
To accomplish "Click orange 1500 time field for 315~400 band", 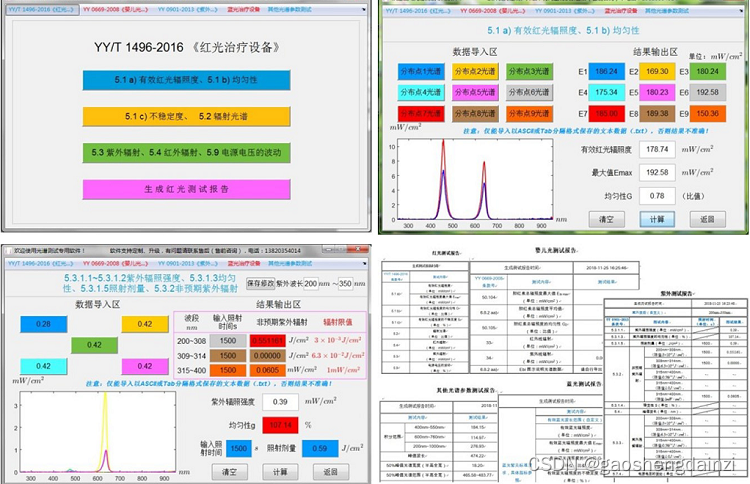I will pos(228,370).
